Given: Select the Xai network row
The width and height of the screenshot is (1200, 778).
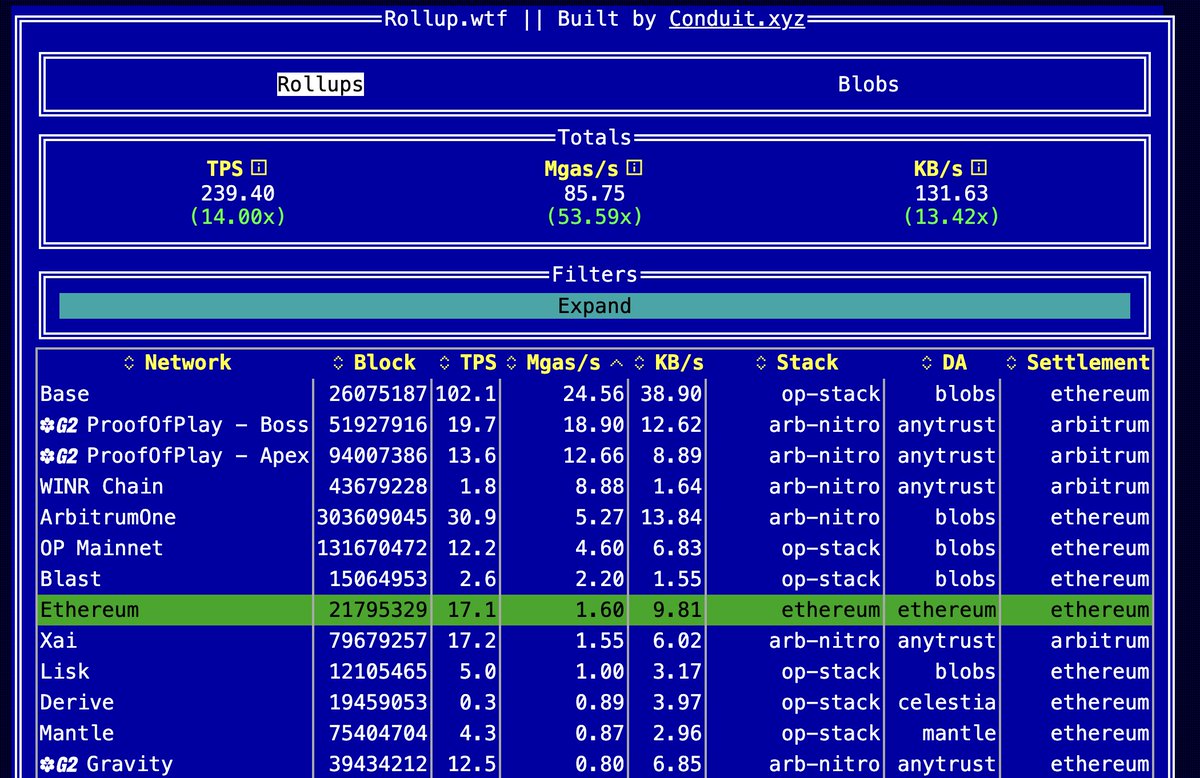Looking at the screenshot, I should pyautogui.click(x=595, y=641).
